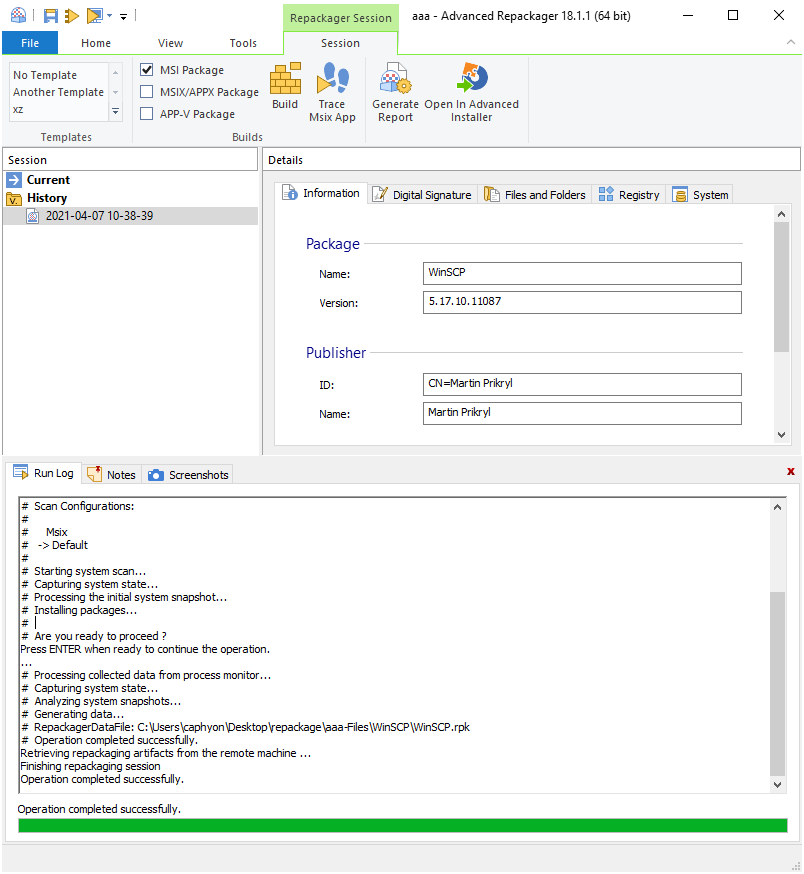Screen dimensions: 804x874
Task: Click log line 'Are you ready to proceed ?'
Action: point(94,636)
